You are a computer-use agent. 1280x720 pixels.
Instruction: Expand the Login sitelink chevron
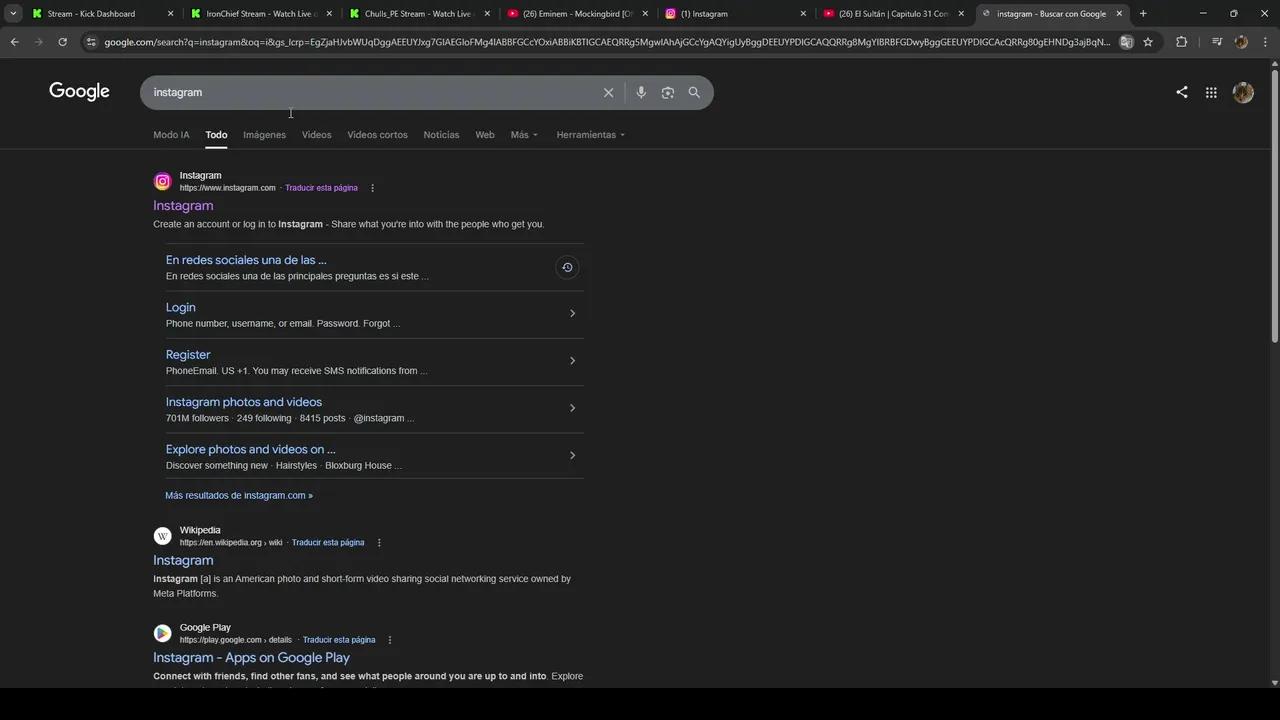tap(572, 313)
